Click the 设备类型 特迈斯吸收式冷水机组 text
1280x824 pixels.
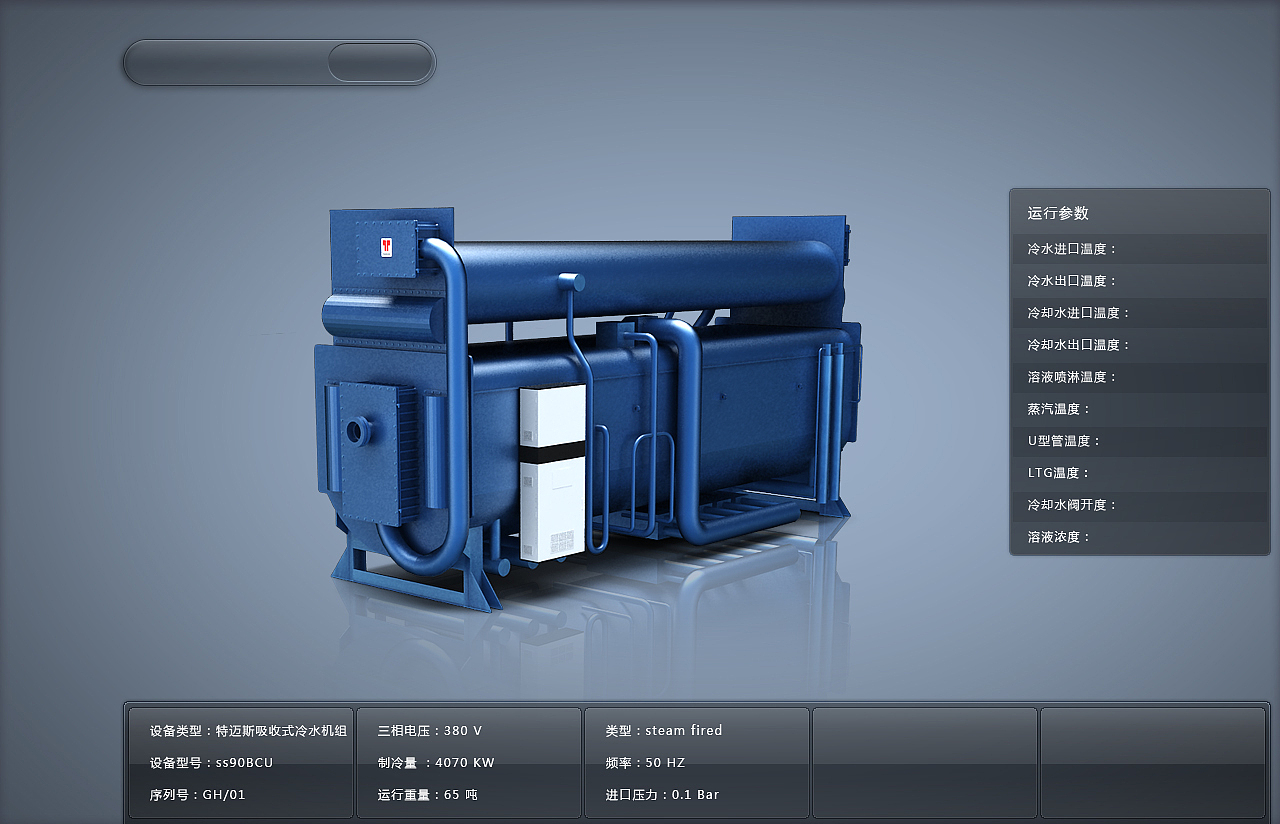pyautogui.click(x=248, y=731)
